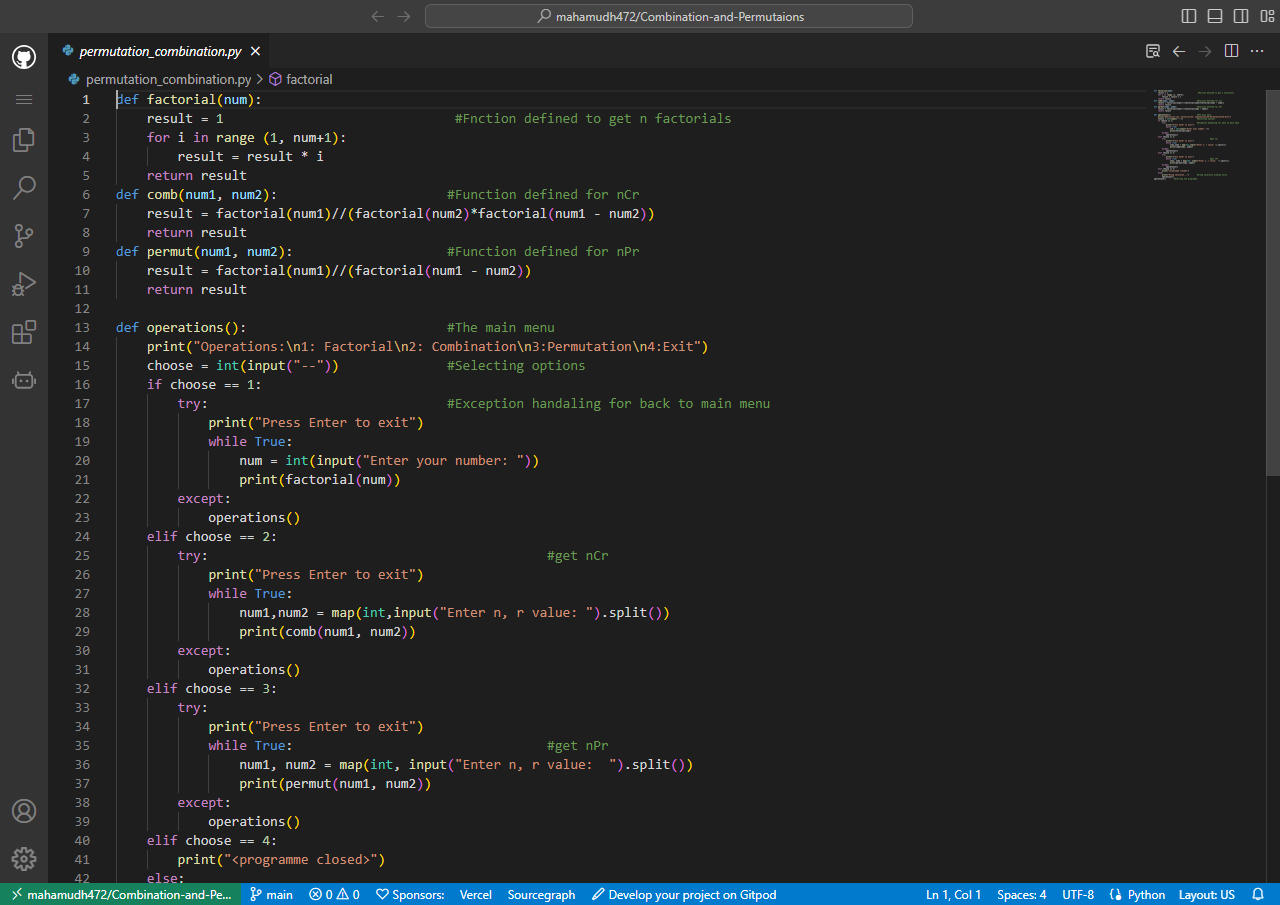Viewport: 1280px width, 905px height.
Task: Open the robot-face chat icon
Action: [24, 380]
